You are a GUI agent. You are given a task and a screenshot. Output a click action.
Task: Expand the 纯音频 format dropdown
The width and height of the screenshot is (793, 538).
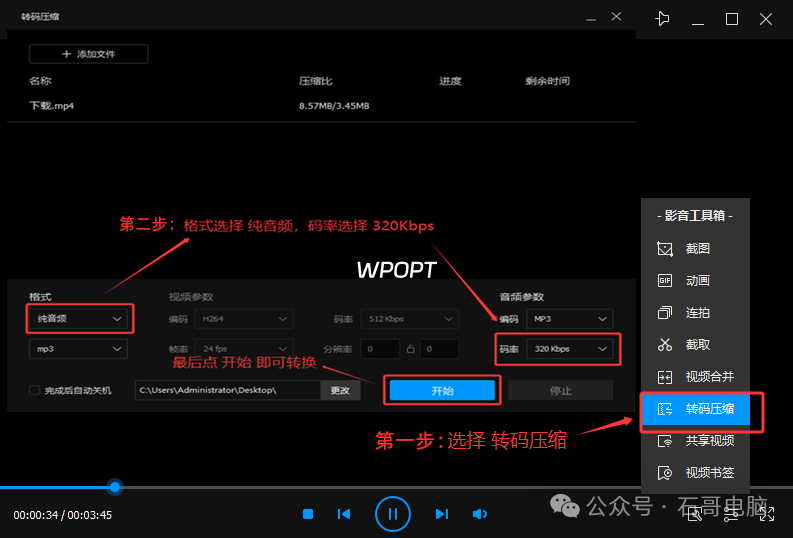pos(78,318)
